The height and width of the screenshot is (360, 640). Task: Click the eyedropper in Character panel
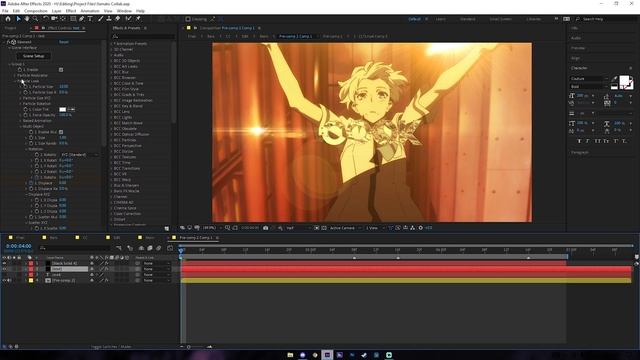coord(615,79)
